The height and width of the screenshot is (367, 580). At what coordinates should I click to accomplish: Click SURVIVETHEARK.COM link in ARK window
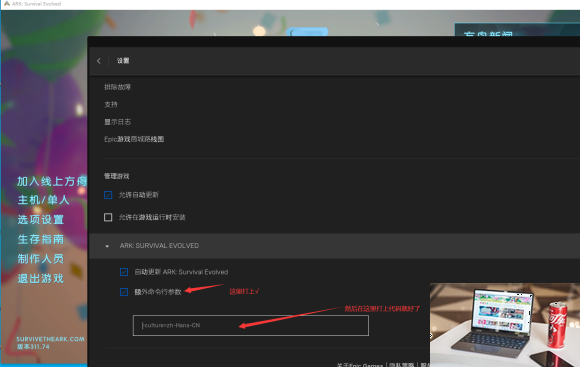(x=50, y=339)
